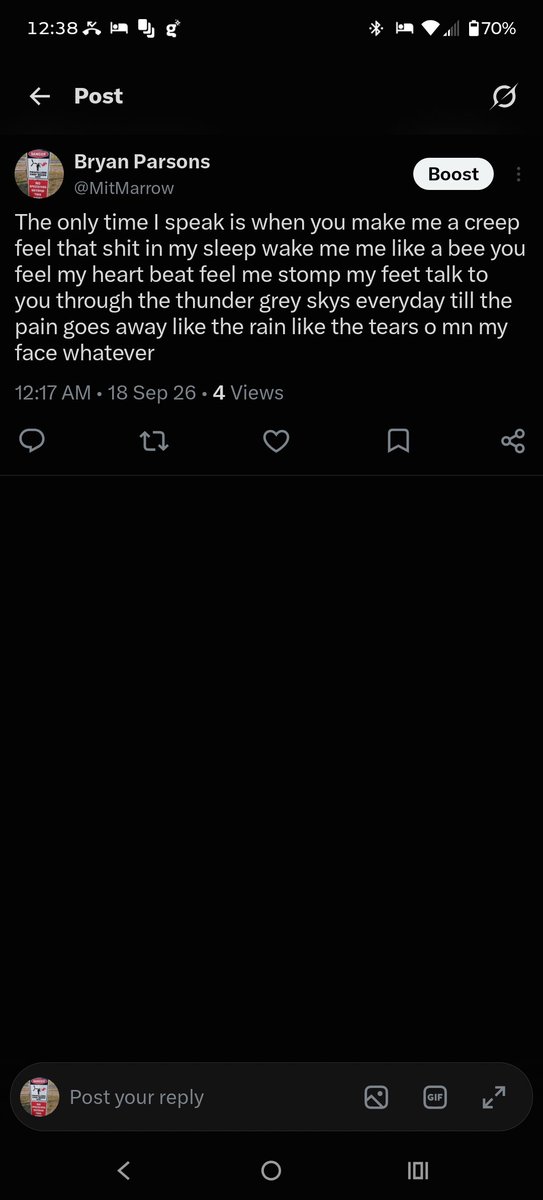
Task: Share the post via share icon
Action: point(513,440)
